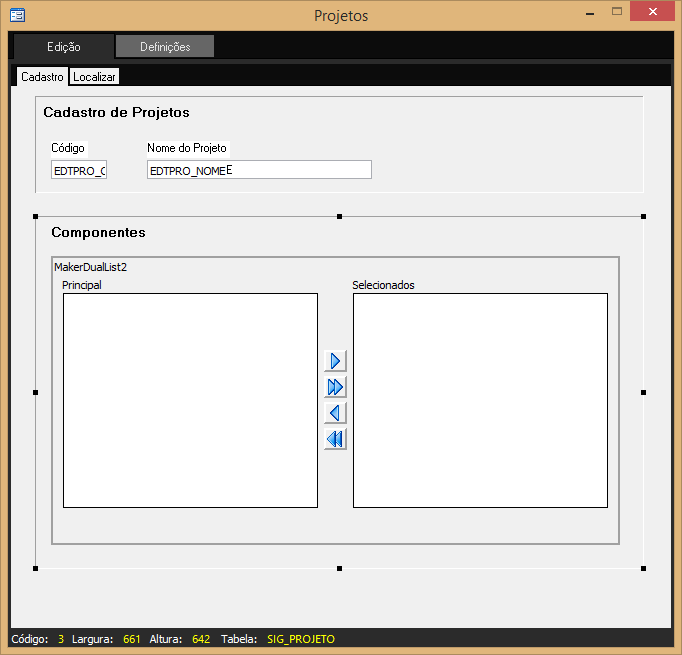
Task: Select the MakerDualList2 component label
Action: click(90, 267)
